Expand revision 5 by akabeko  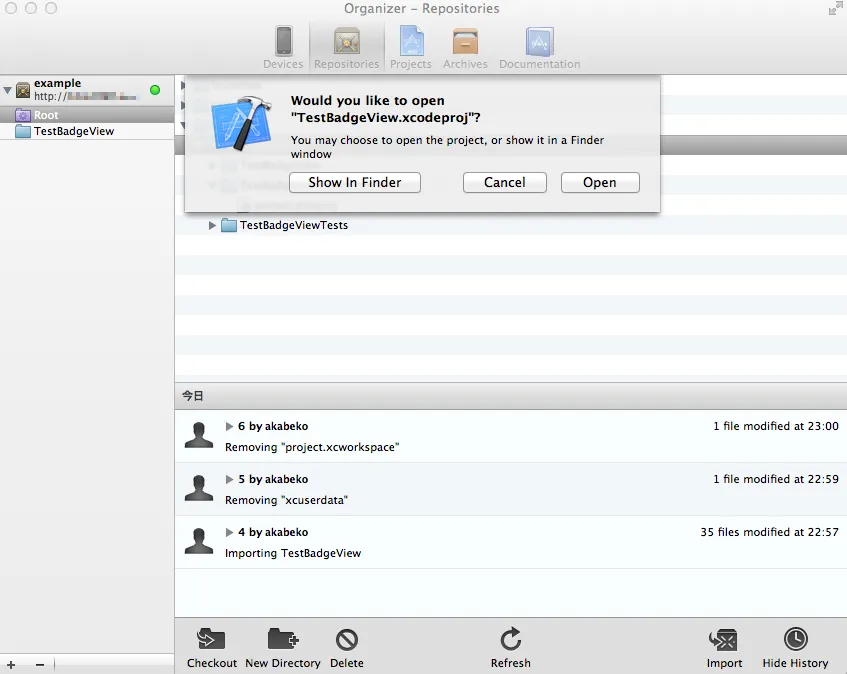230,479
